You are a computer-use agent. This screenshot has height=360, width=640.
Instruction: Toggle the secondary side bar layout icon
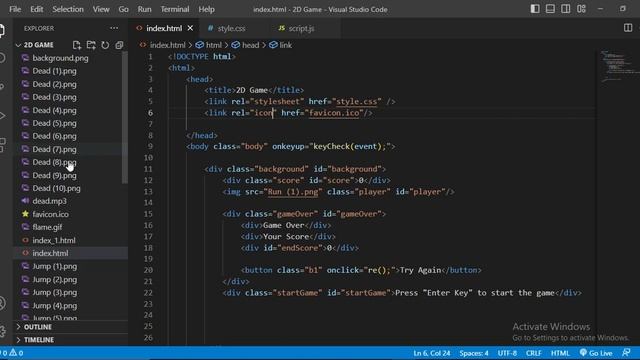(x=566, y=9)
